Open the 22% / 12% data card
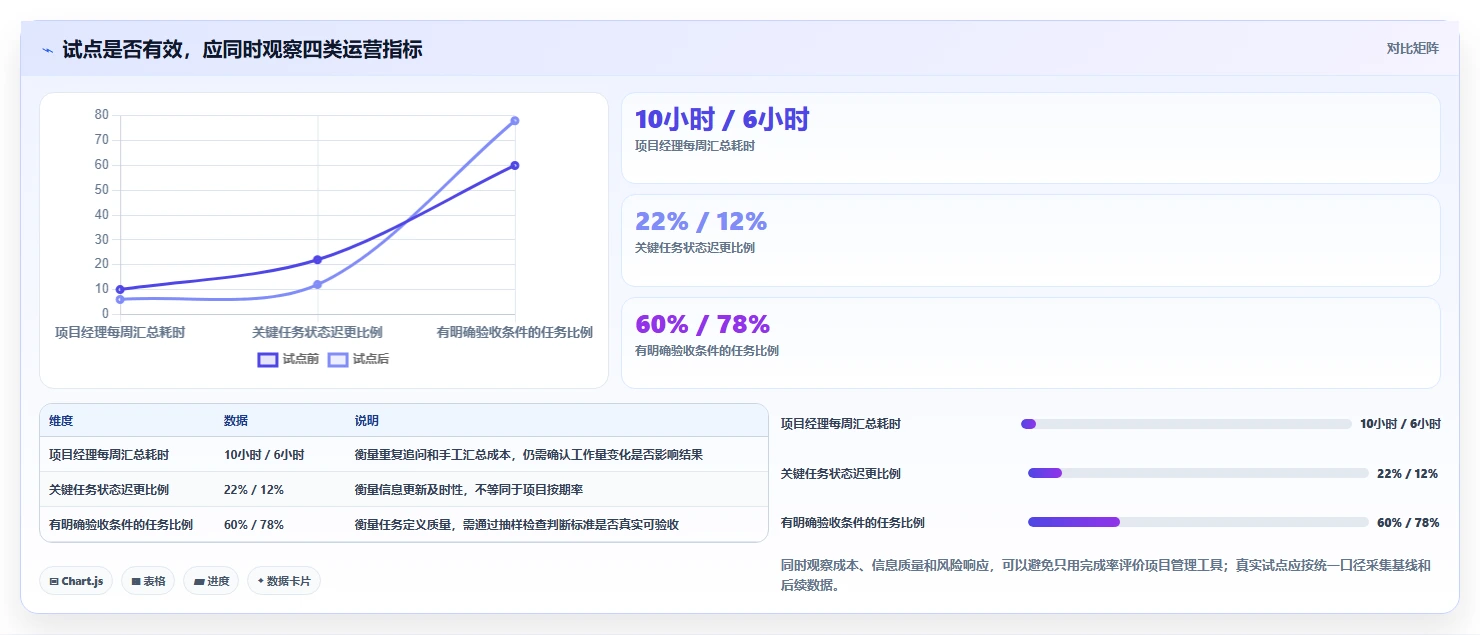The width and height of the screenshot is (1480, 635). pyautogui.click(x=1031, y=241)
